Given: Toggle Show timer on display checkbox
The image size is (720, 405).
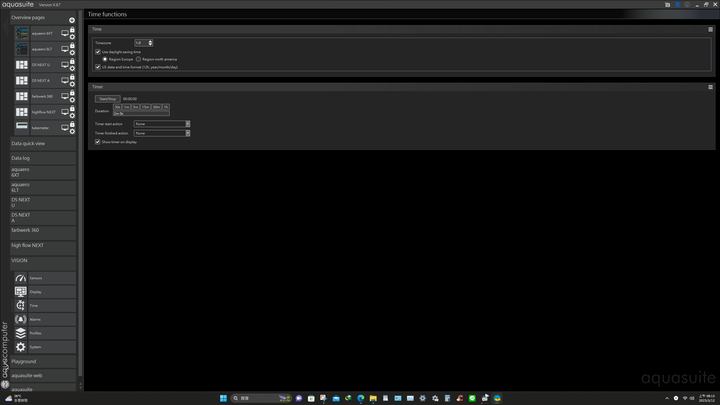Looking at the screenshot, I should 98,142.
